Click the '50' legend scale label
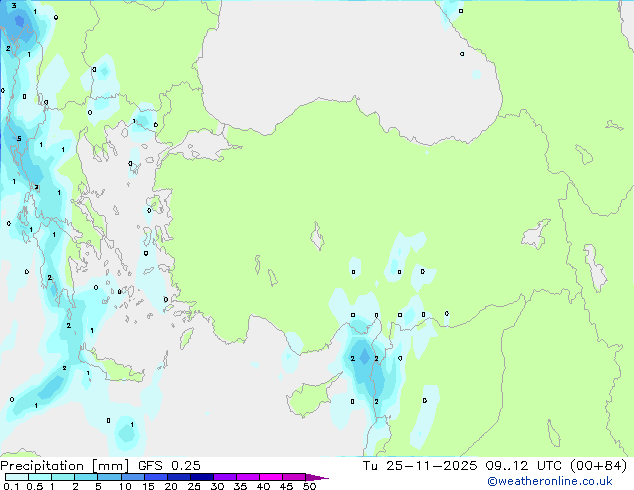Screen dimensions: 634x490 pos(309,486)
